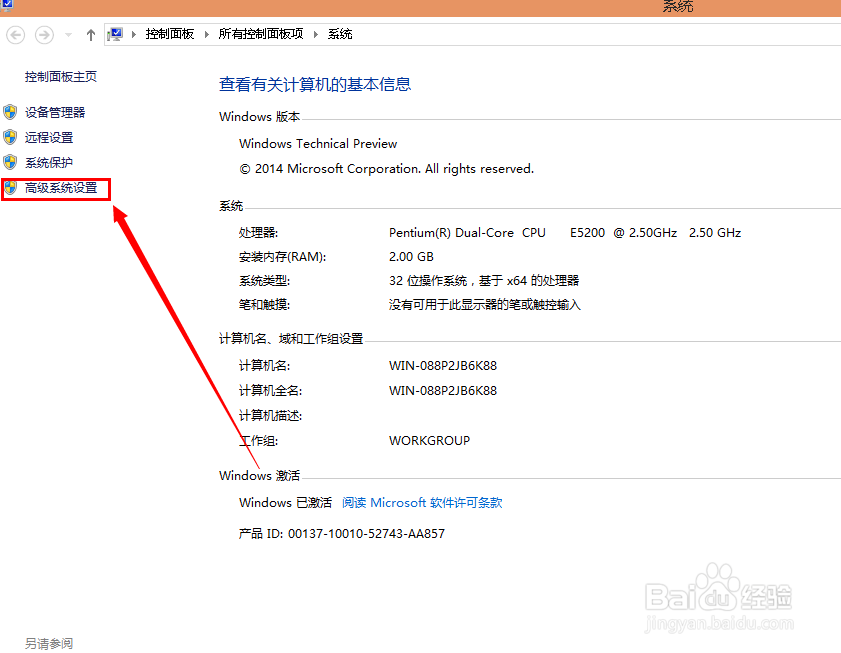Expand the chevron after 控制面板 breadcrumb
The height and width of the screenshot is (653, 841).
coord(206,34)
